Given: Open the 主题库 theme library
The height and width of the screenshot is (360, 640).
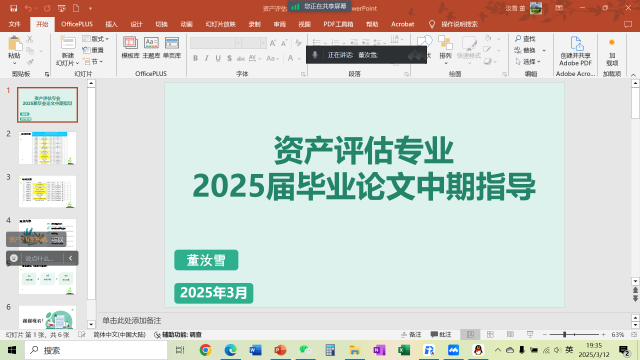Looking at the screenshot, I should (x=151, y=47).
